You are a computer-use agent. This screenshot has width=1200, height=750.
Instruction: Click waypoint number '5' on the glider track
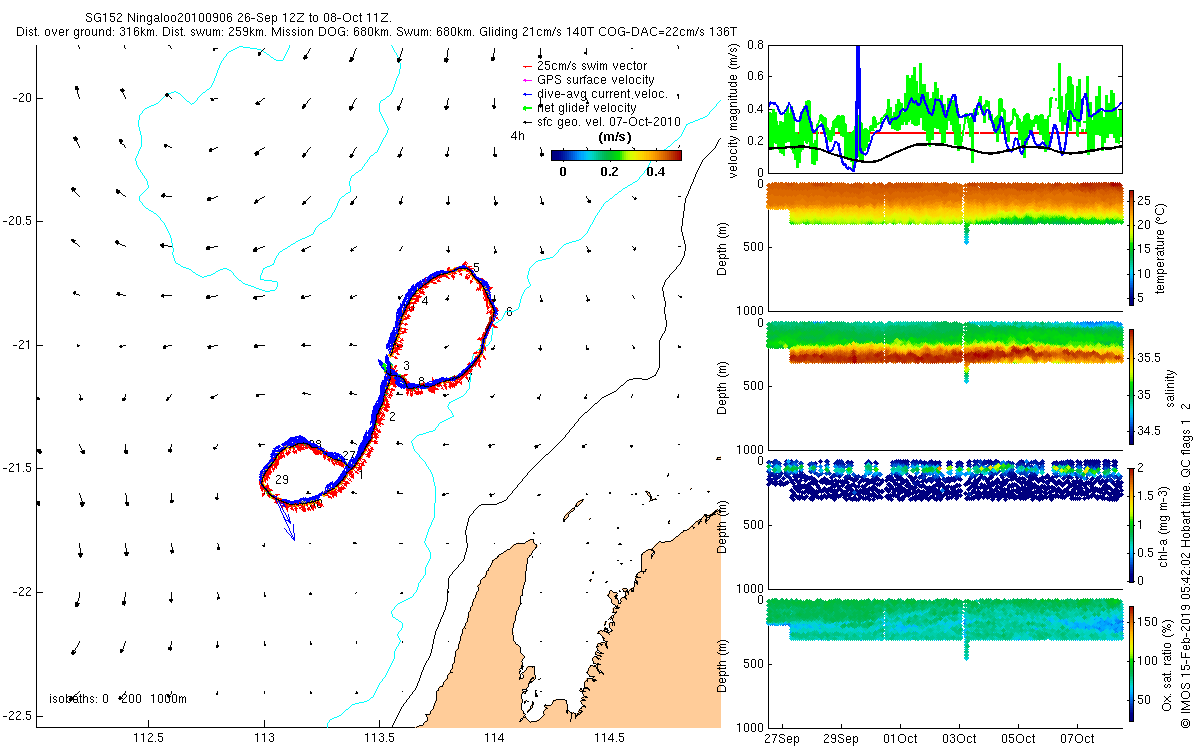click(477, 268)
